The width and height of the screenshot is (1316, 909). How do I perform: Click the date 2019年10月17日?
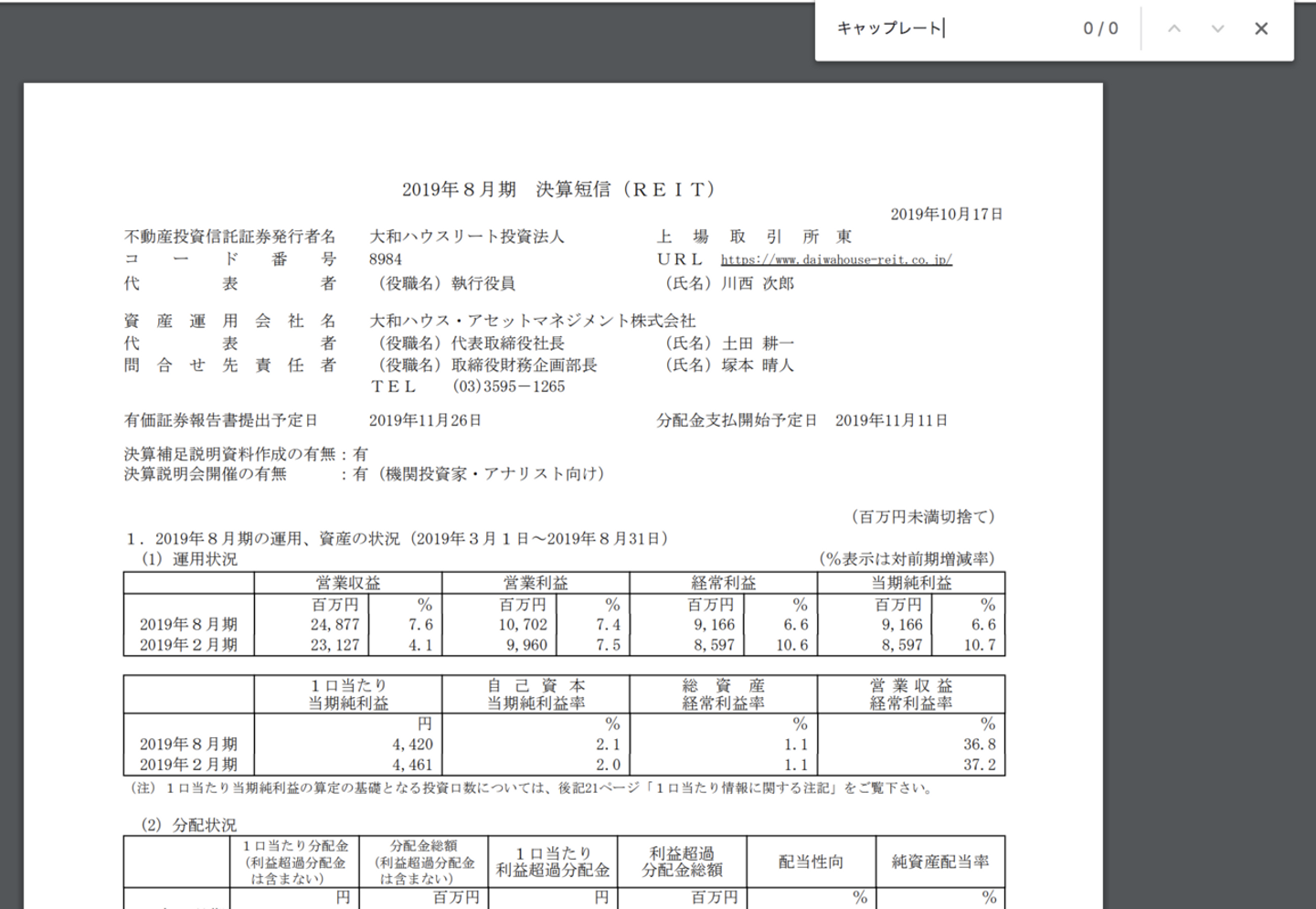click(x=947, y=214)
